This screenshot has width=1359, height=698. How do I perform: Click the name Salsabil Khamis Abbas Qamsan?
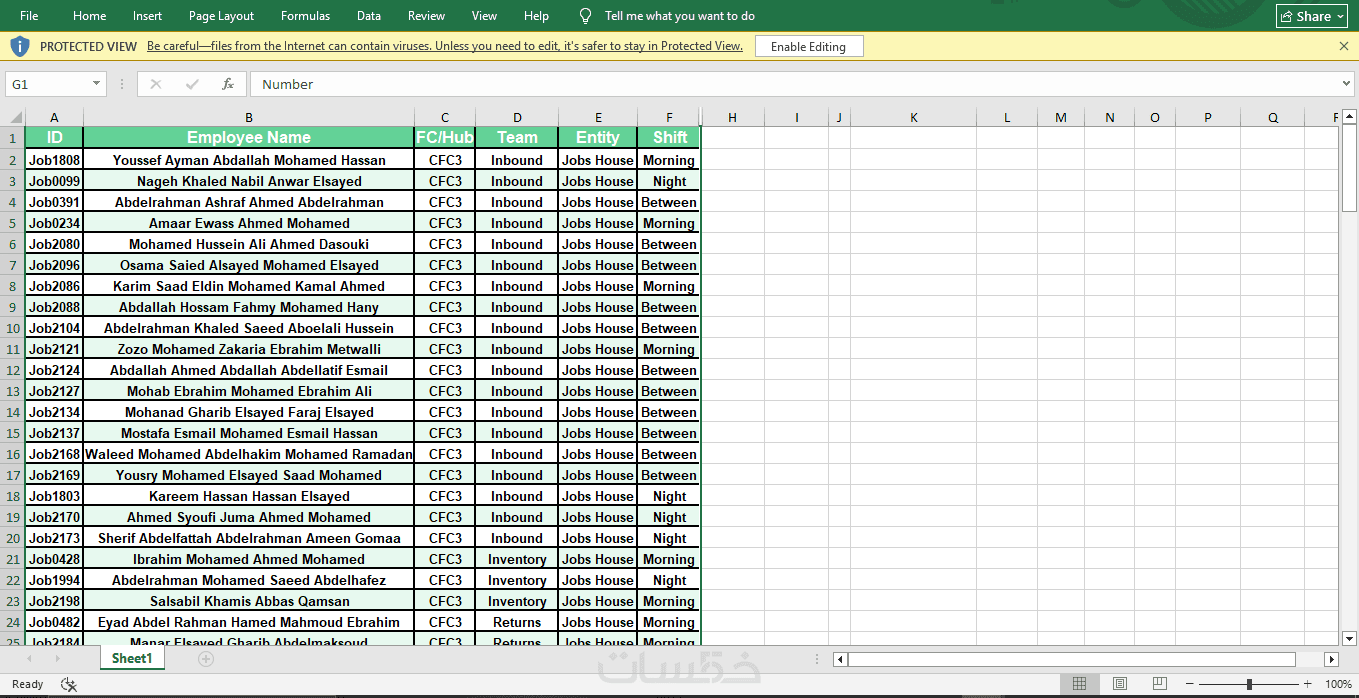(249, 601)
